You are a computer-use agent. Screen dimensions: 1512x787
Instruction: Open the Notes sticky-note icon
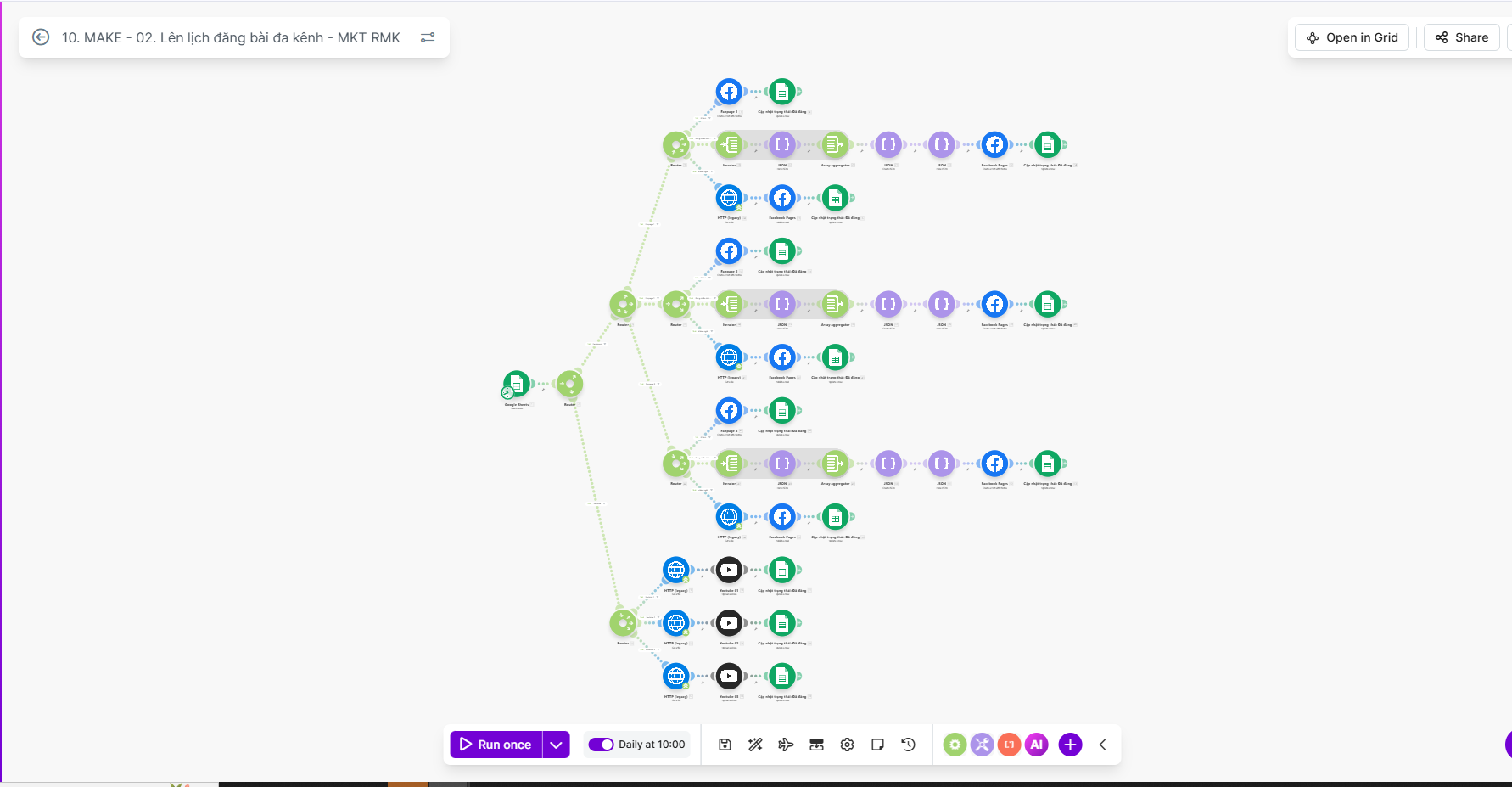877,745
